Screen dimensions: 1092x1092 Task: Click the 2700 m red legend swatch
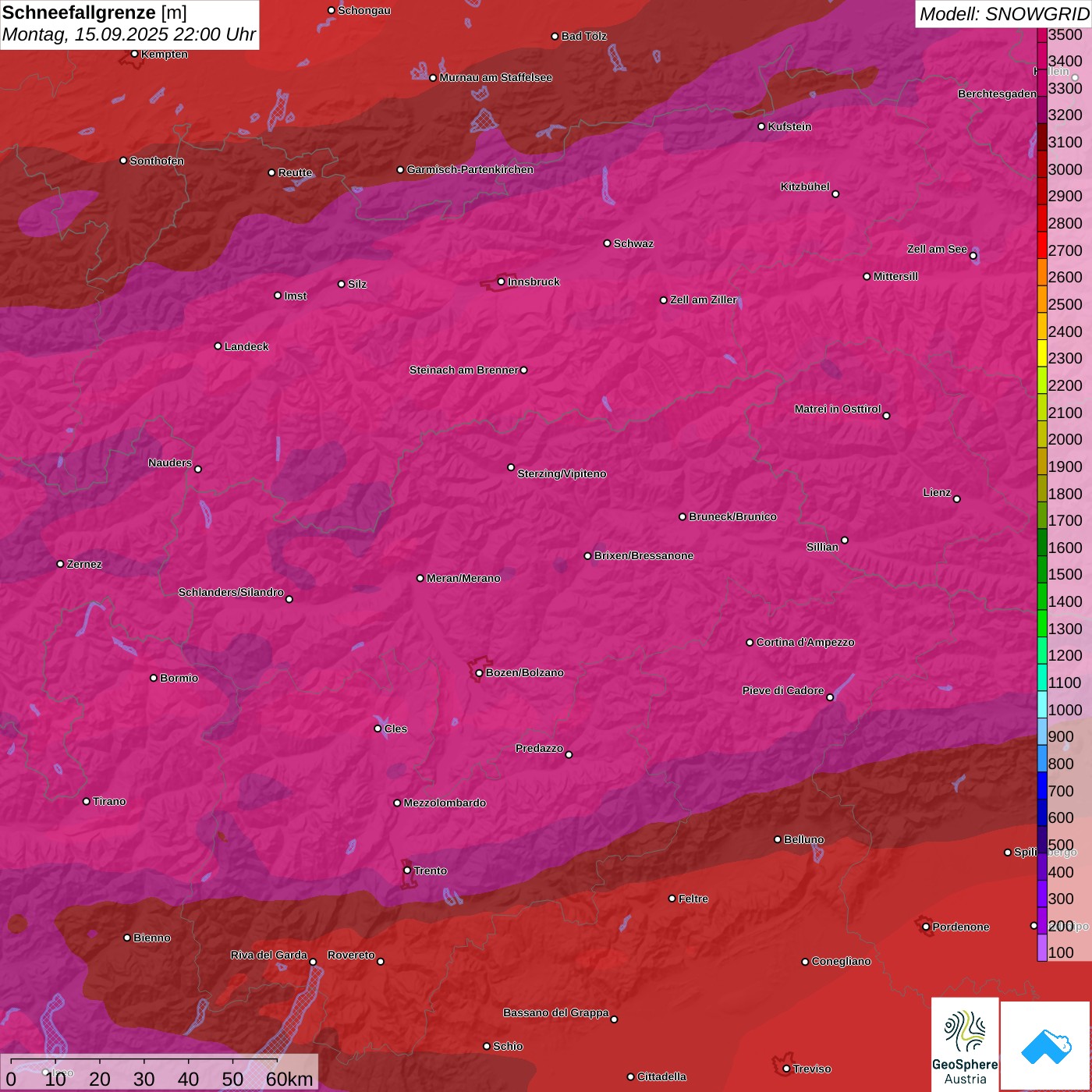click(1042, 246)
